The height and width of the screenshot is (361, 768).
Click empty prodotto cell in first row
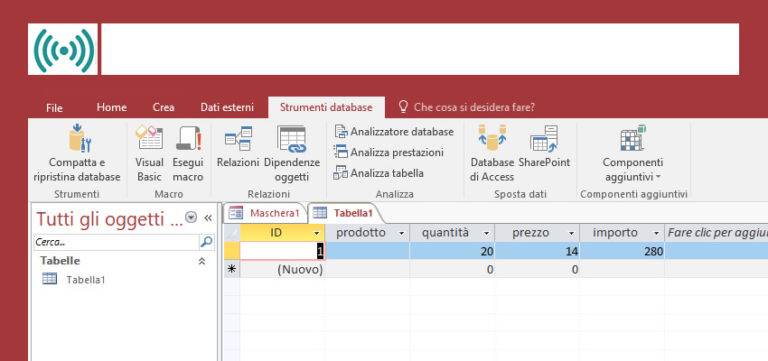coord(367,251)
